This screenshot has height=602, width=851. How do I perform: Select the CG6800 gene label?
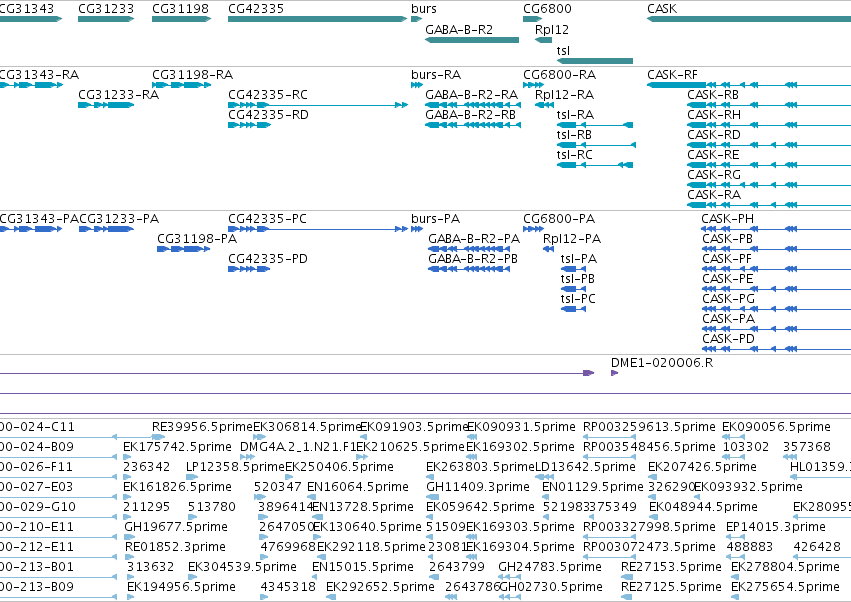[x=547, y=9]
